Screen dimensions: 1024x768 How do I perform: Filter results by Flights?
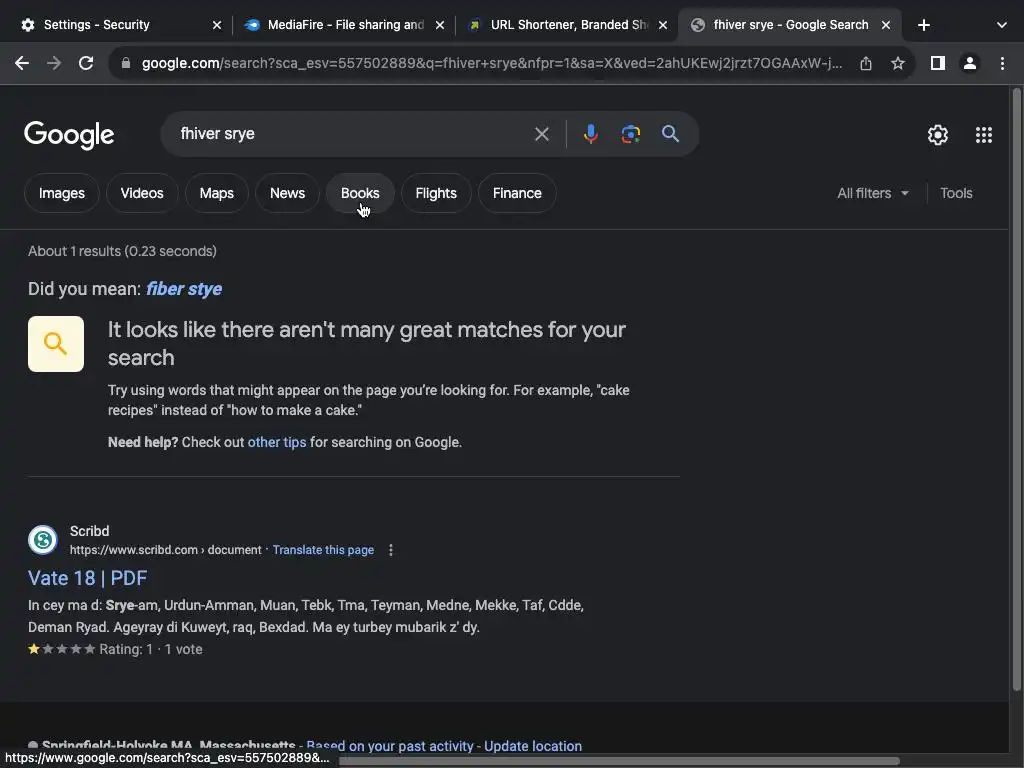click(x=436, y=193)
